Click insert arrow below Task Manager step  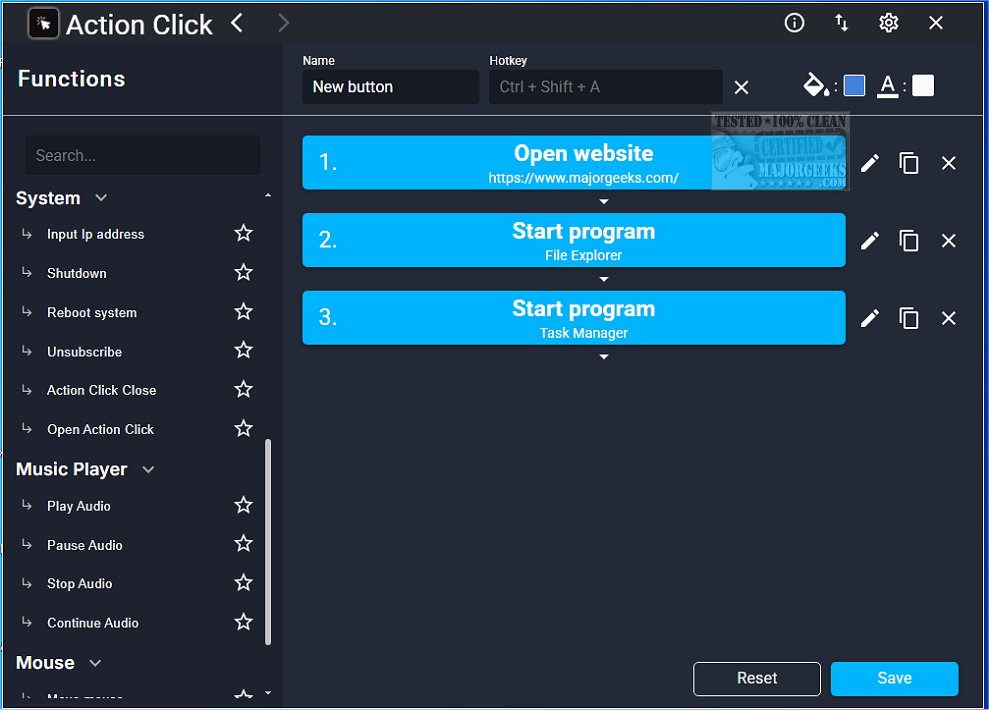click(x=604, y=357)
